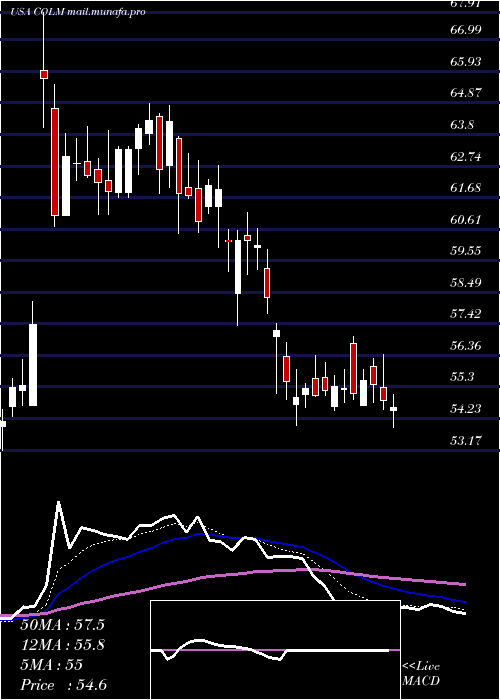Click the 5MA : 55 legend text
500x700 pixels.
coord(51,665)
